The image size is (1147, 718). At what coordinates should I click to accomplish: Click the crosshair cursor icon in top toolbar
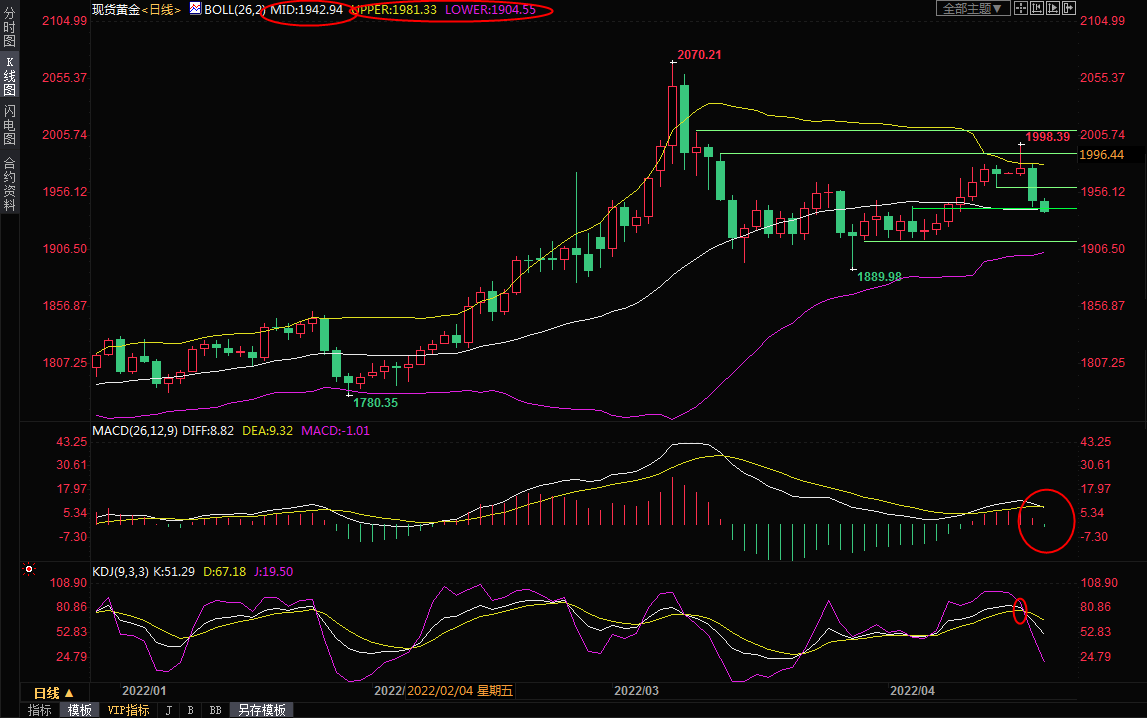(1021, 8)
